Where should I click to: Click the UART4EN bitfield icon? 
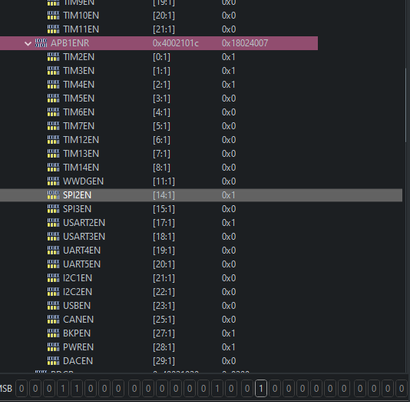click(x=53, y=250)
